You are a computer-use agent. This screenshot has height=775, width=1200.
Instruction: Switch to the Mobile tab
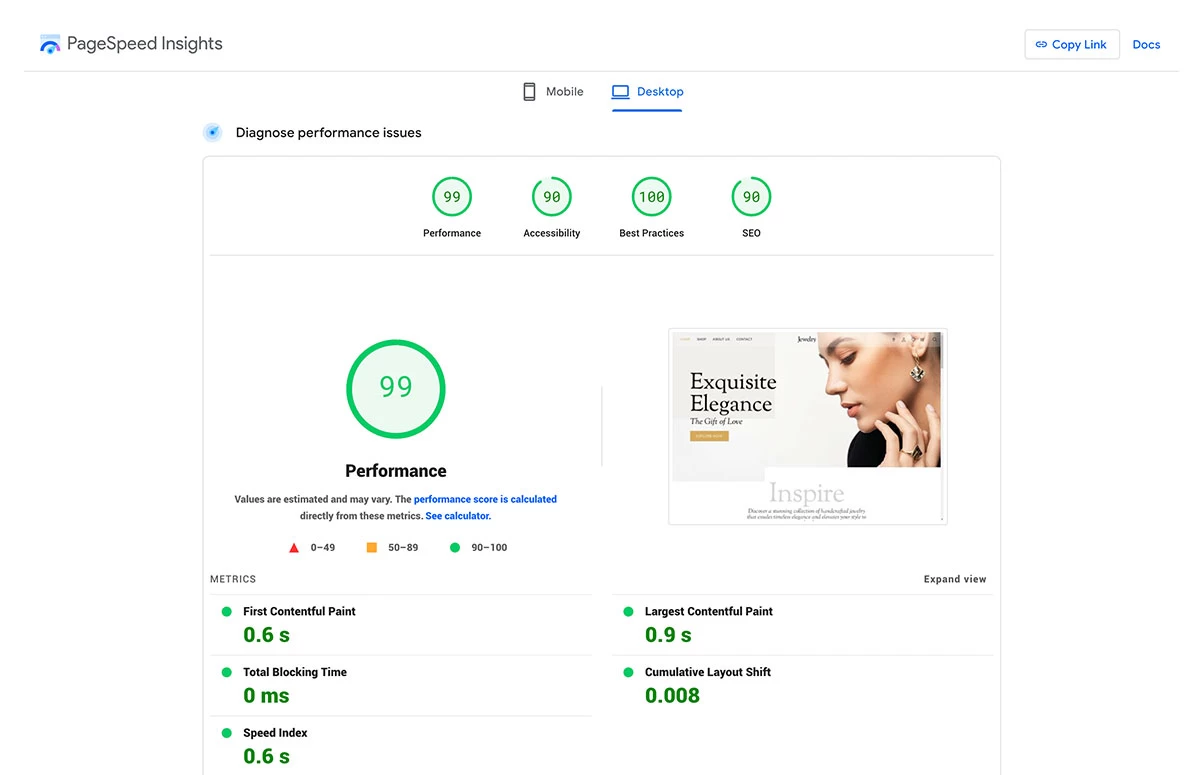point(553,91)
